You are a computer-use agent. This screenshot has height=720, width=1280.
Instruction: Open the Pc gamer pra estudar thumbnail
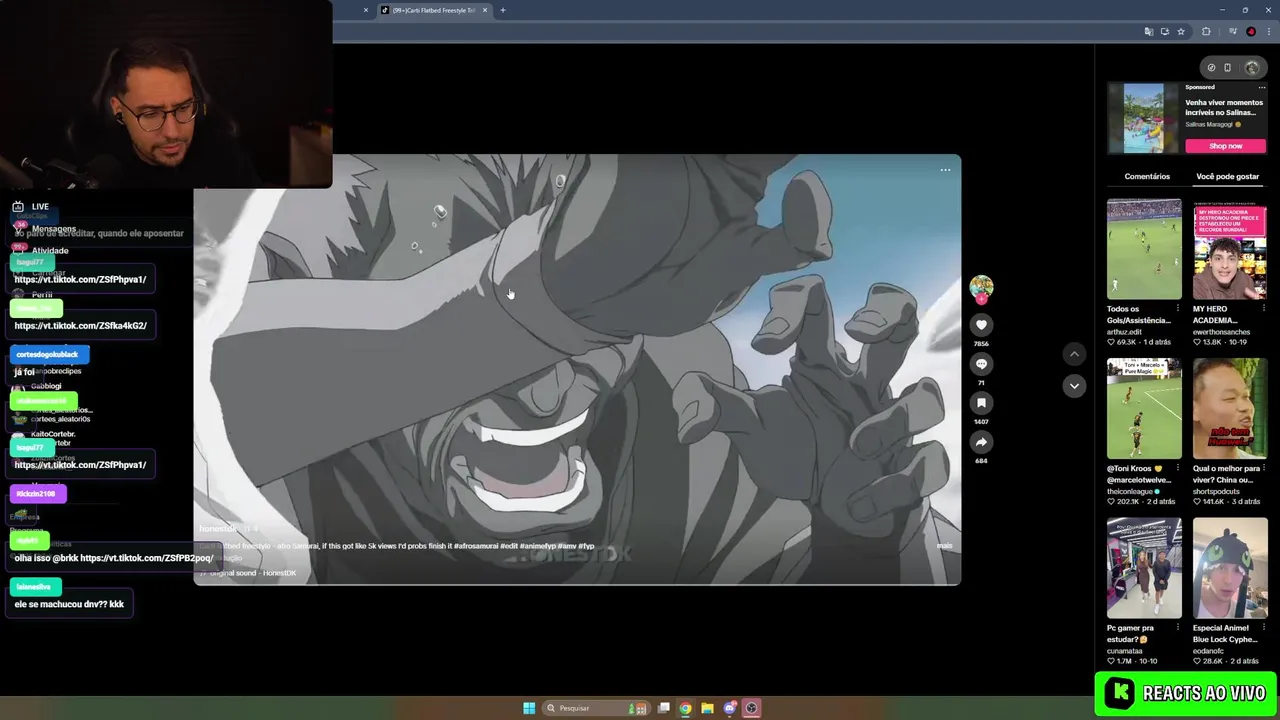[x=1144, y=569]
